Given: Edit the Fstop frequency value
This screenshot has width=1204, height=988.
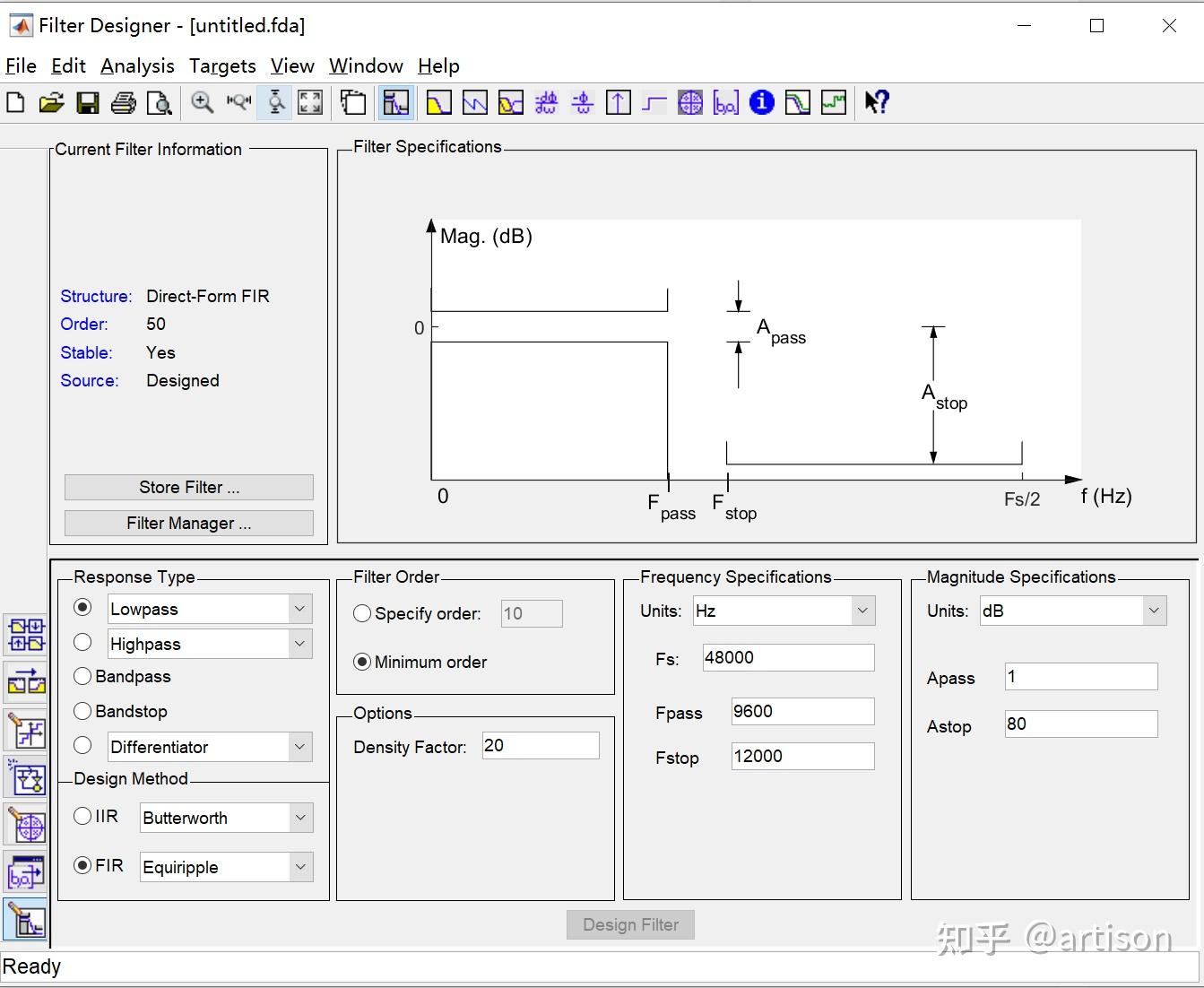Looking at the screenshot, I should [801, 756].
